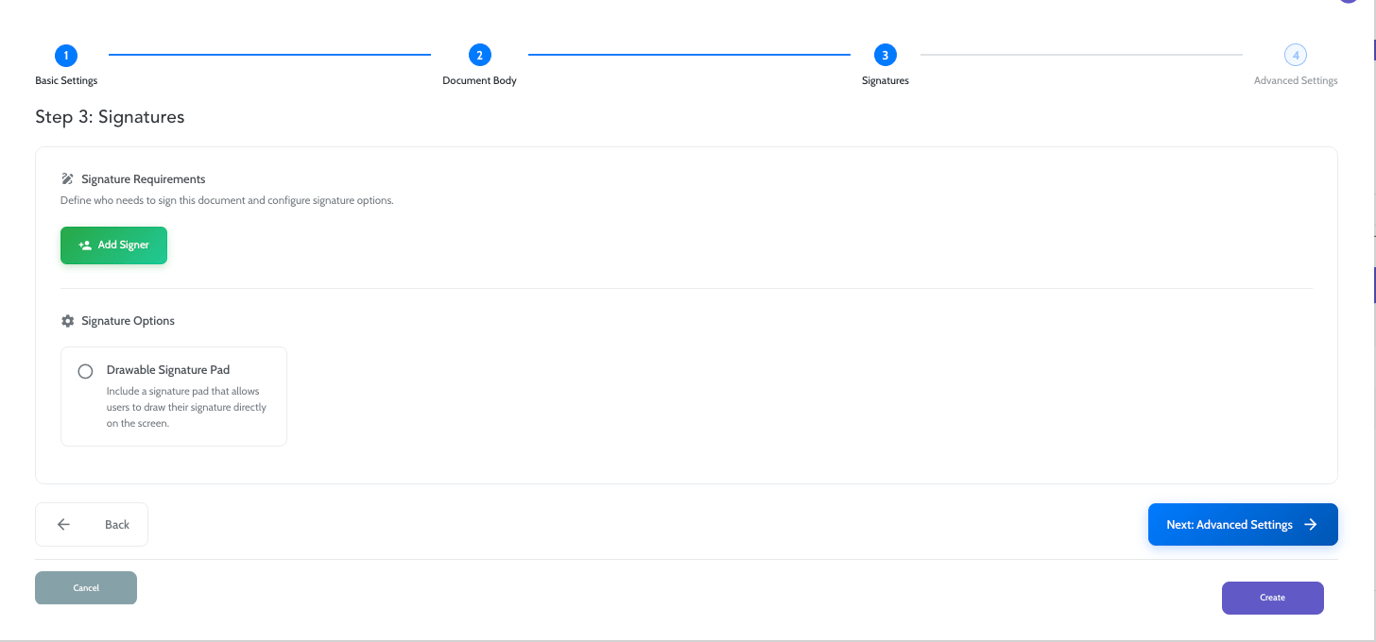
Task: Click the step 4 numbered circle
Action: tap(1295, 56)
